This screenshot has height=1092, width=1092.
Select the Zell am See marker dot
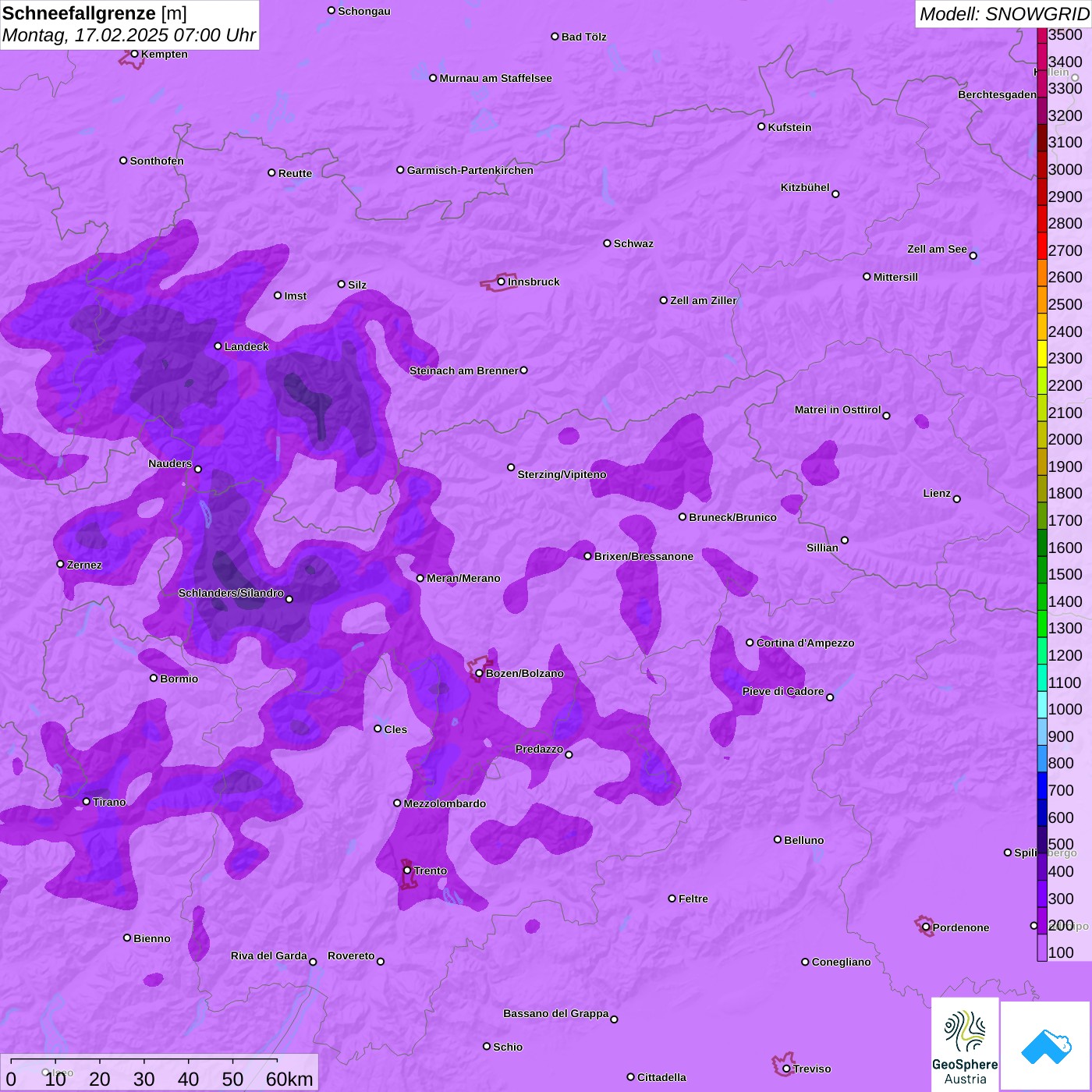pos(973,256)
